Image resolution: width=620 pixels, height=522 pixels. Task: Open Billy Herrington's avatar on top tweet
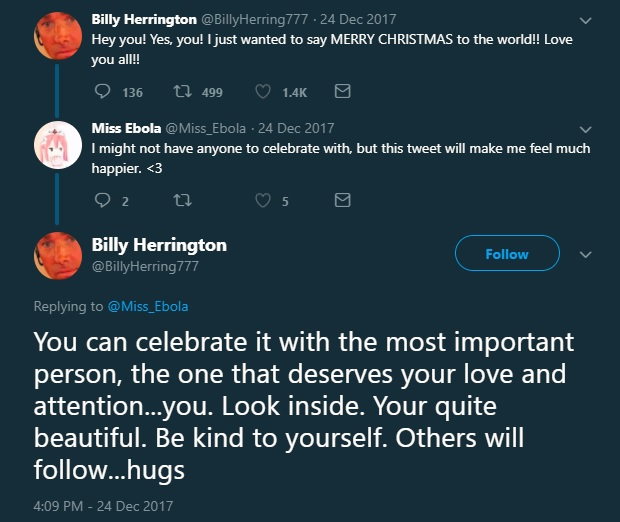tap(58, 36)
